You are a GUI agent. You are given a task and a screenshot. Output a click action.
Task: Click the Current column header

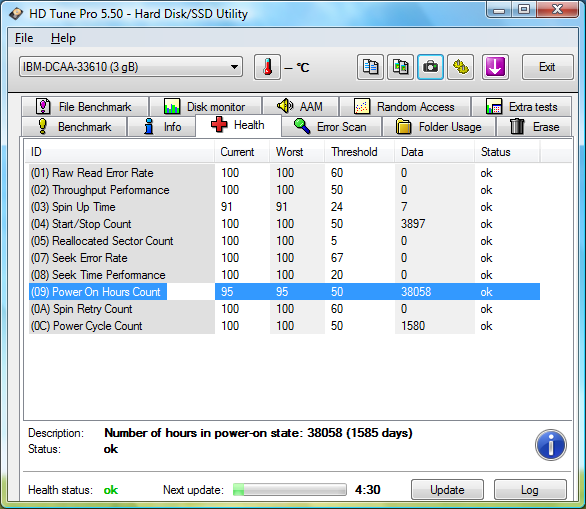click(242, 152)
